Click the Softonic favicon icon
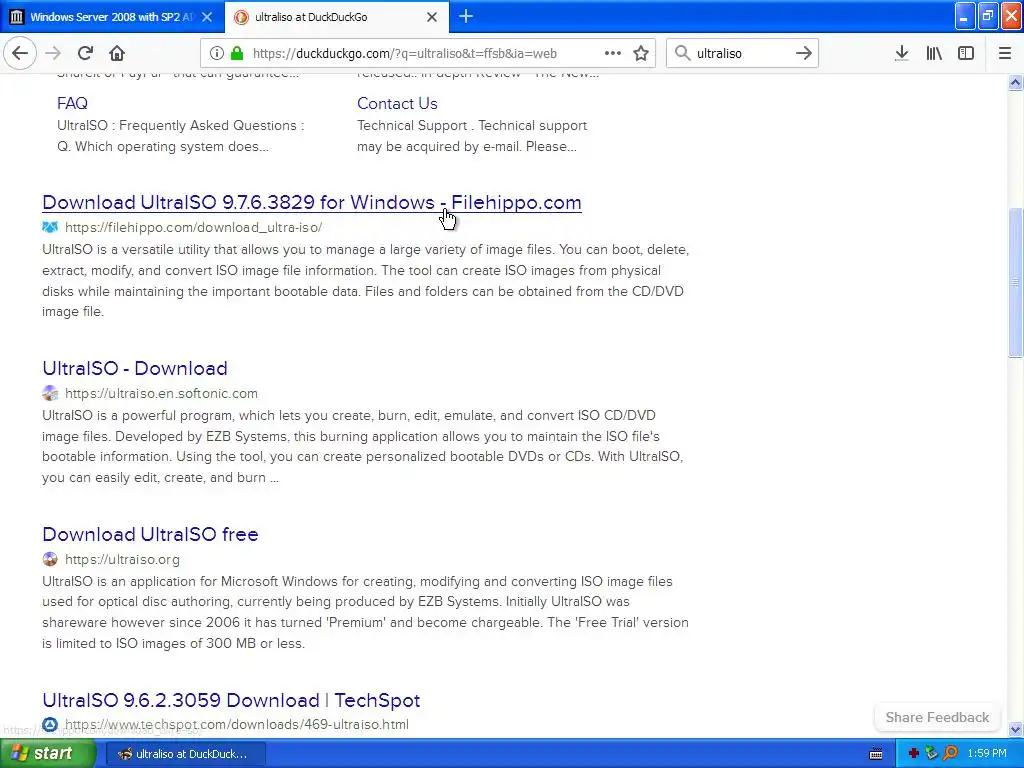Screen dimensions: 1024x768 tap(50, 393)
